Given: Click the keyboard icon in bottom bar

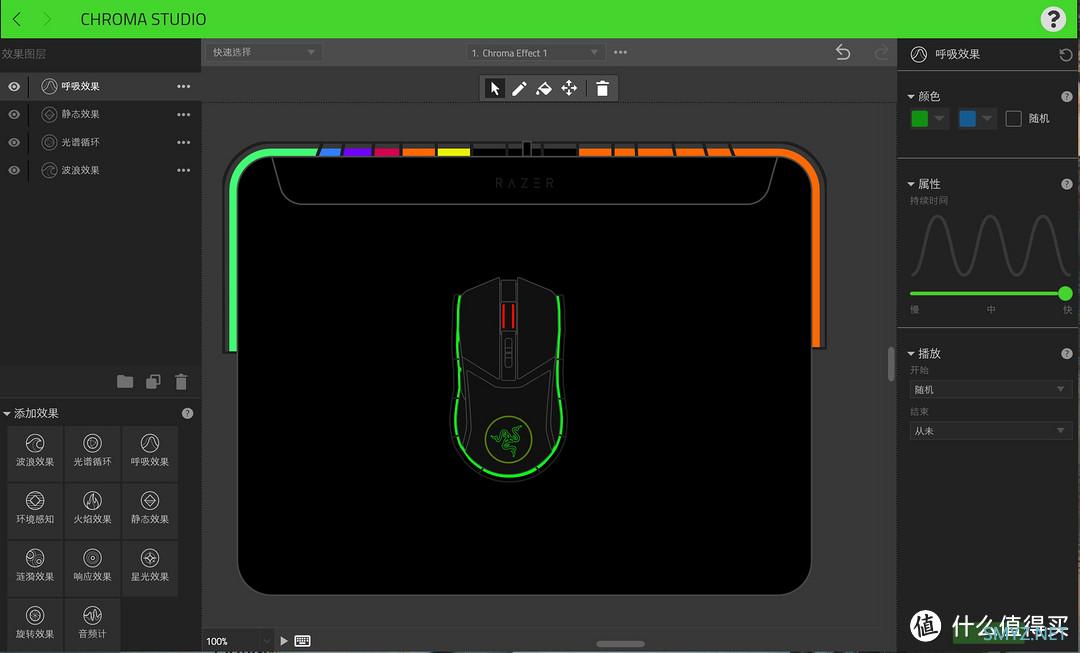Looking at the screenshot, I should pyautogui.click(x=302, y=641).
